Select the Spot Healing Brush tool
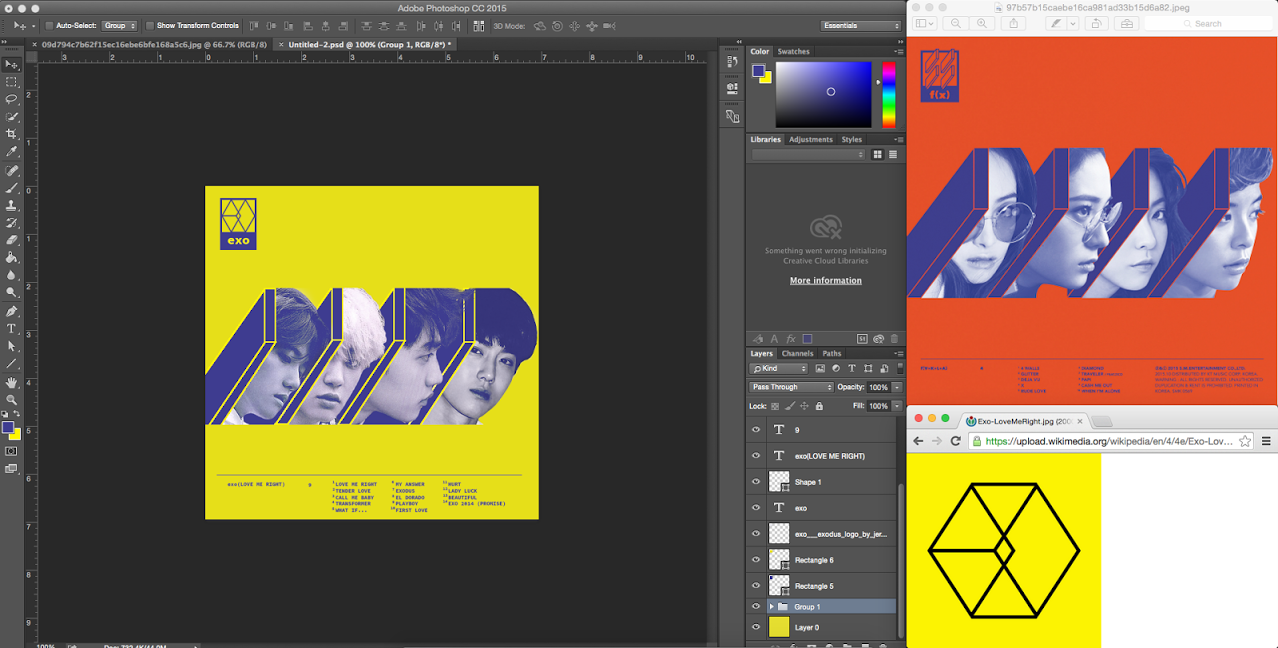 point(12,171)
